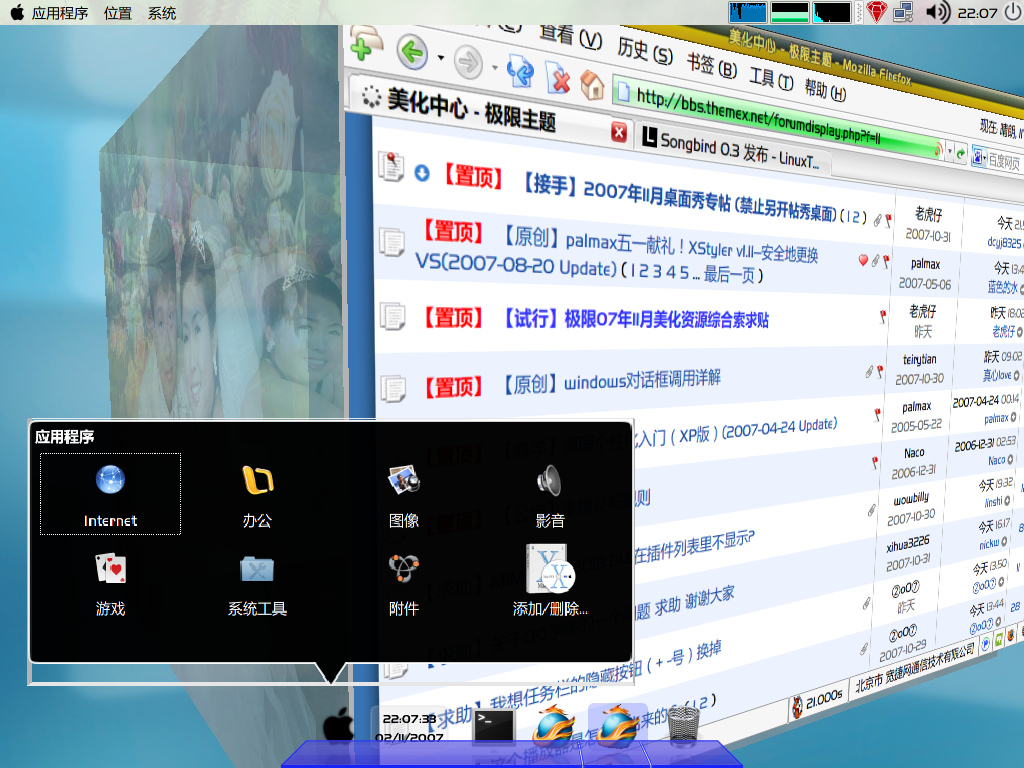This screenshot has width=1024, height=768.
Task: Jump to 最后一页 of the XStyler thread
Action: point(727,274)
